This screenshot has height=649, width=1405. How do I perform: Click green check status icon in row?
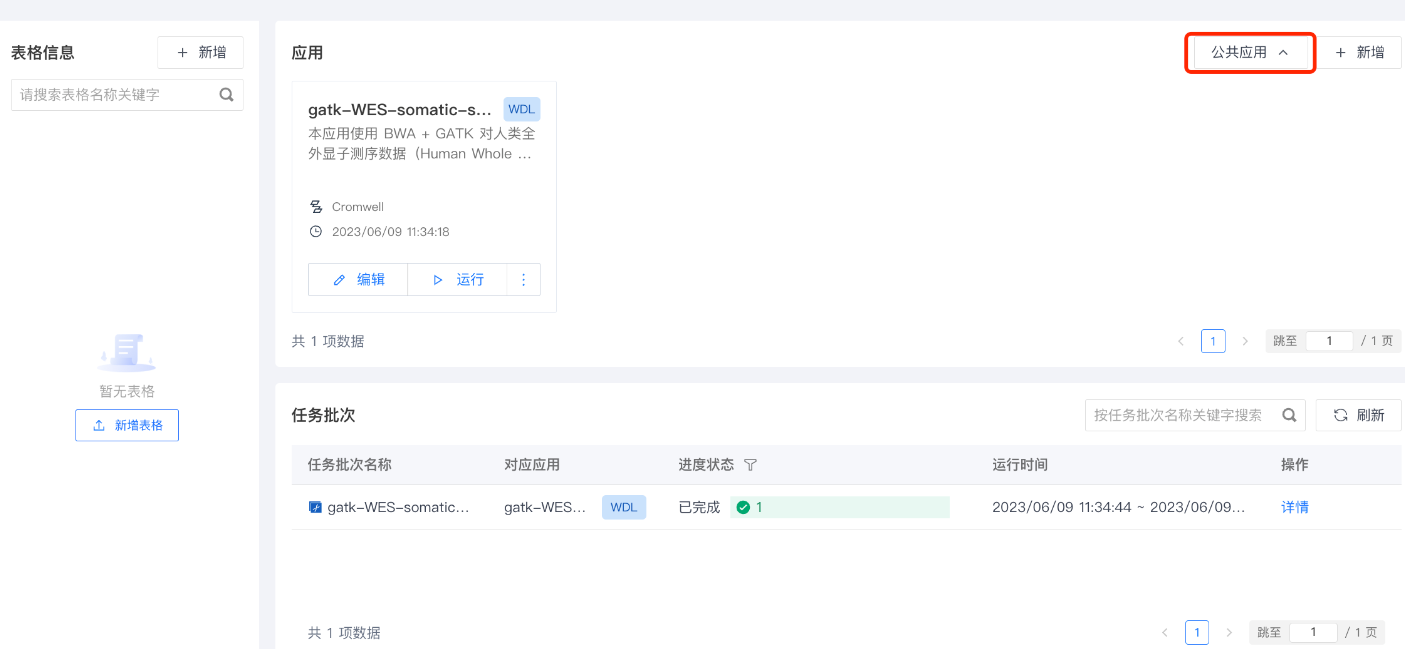pyautogui.click(x=743, y=507)
